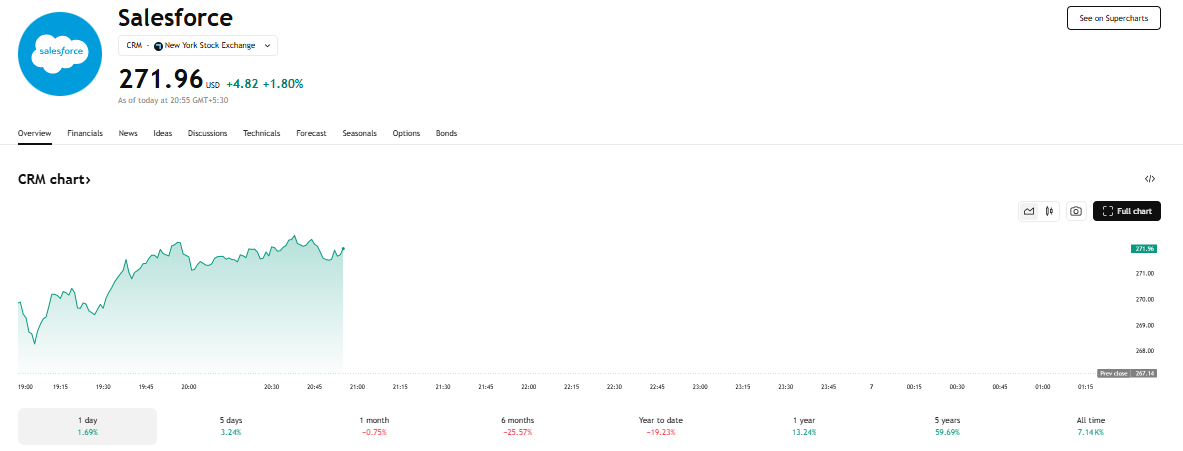Screen dimensions: 1183x451
Task: Switch to area chart style
Action: point(1028,211)
